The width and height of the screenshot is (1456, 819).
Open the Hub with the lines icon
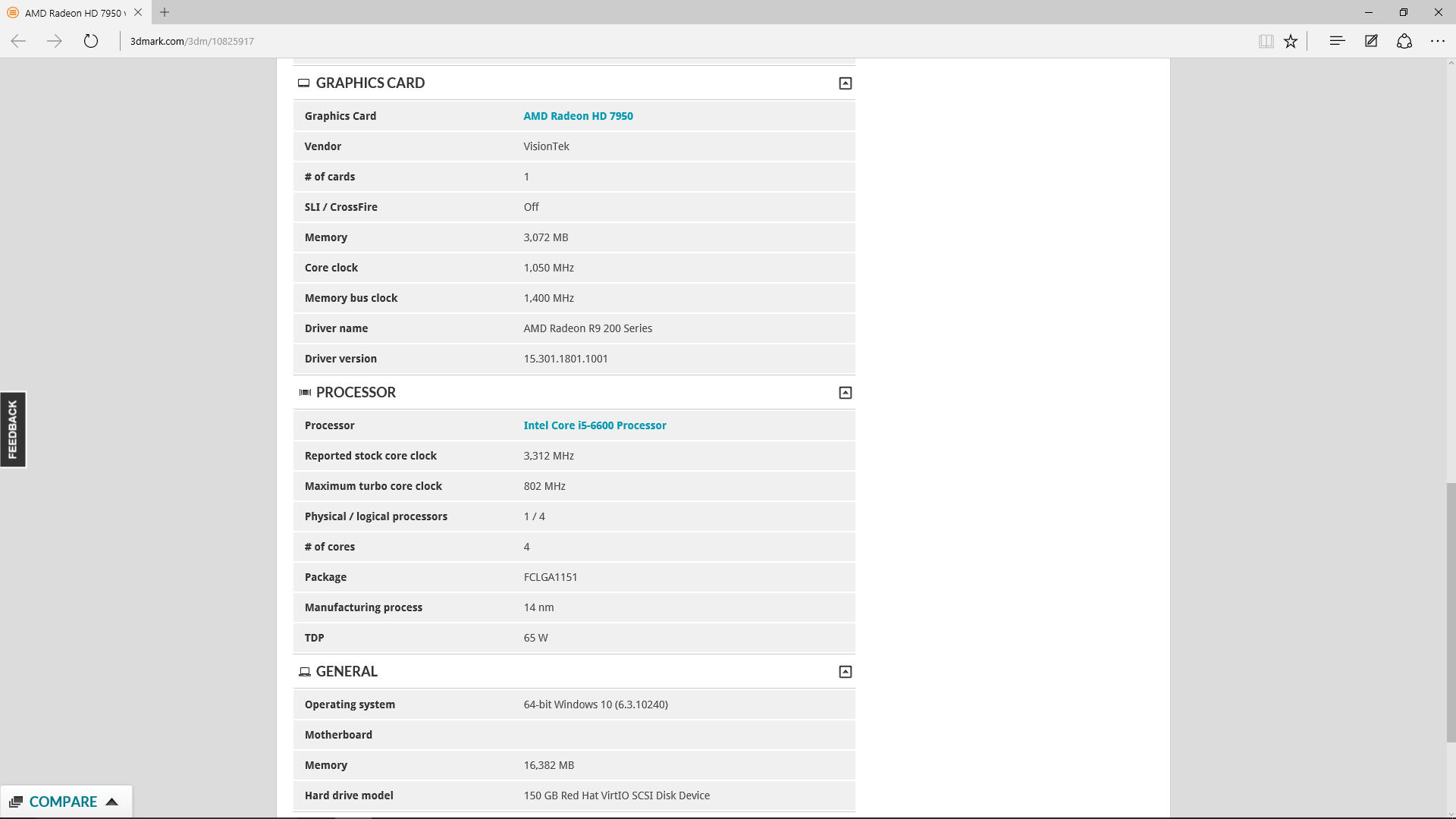(x=1337, y=41)
